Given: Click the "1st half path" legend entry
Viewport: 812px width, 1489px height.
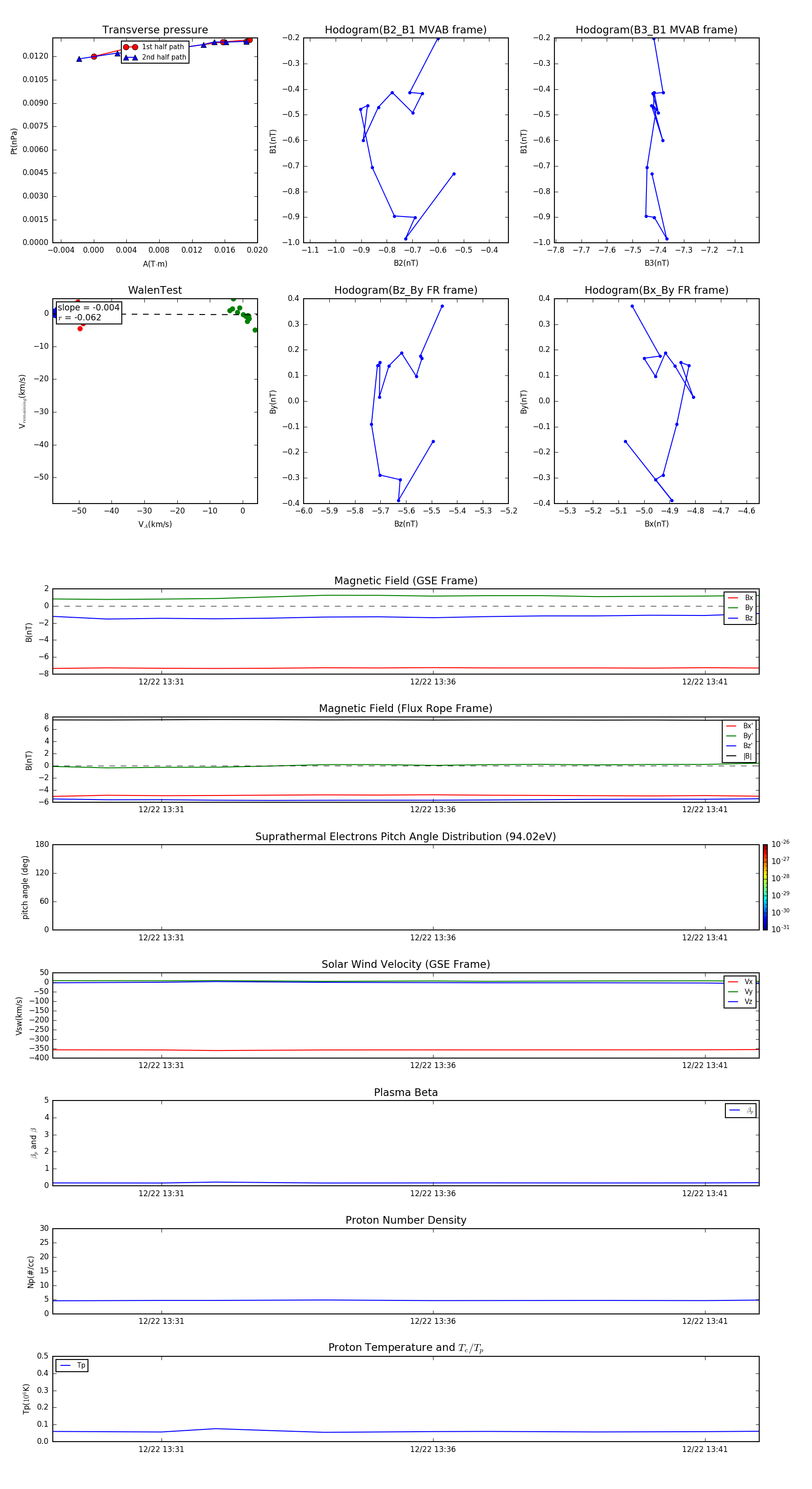Looking at the screenshot, I should (154, 47).
